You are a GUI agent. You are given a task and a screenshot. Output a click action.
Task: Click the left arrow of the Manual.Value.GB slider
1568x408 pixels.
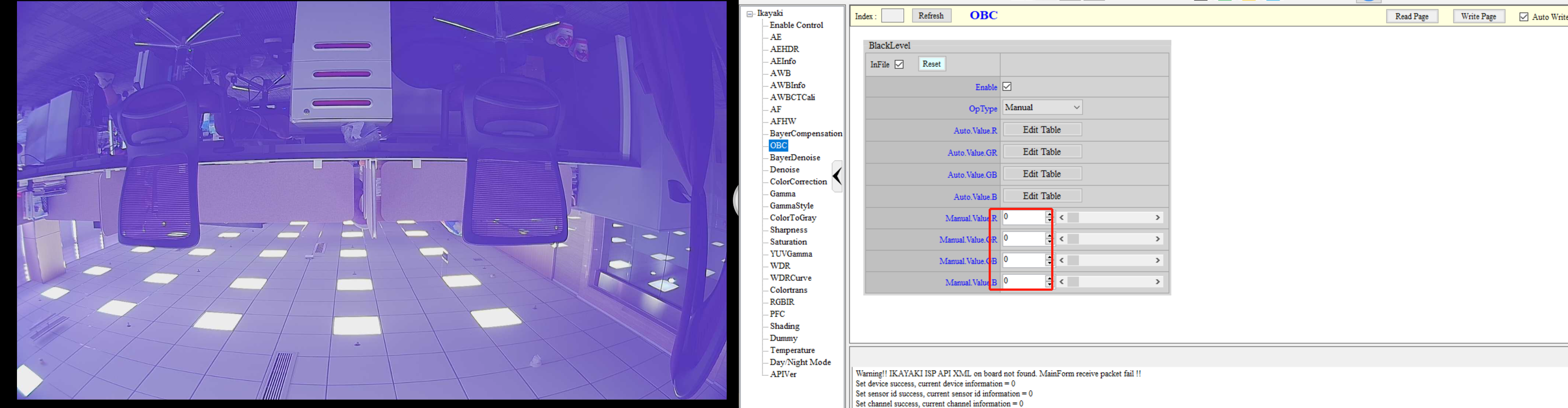(1061, 260)
